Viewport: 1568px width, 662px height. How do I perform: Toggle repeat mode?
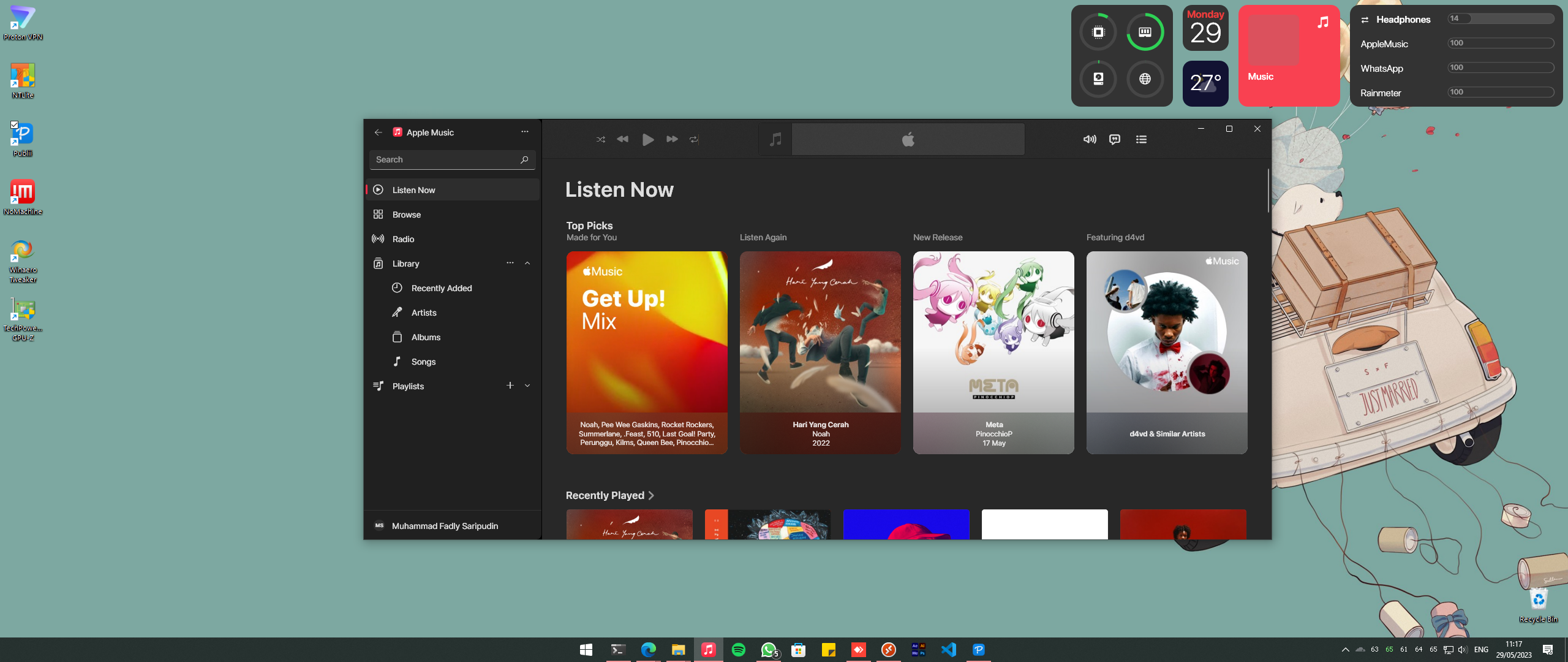click(694, 140)
